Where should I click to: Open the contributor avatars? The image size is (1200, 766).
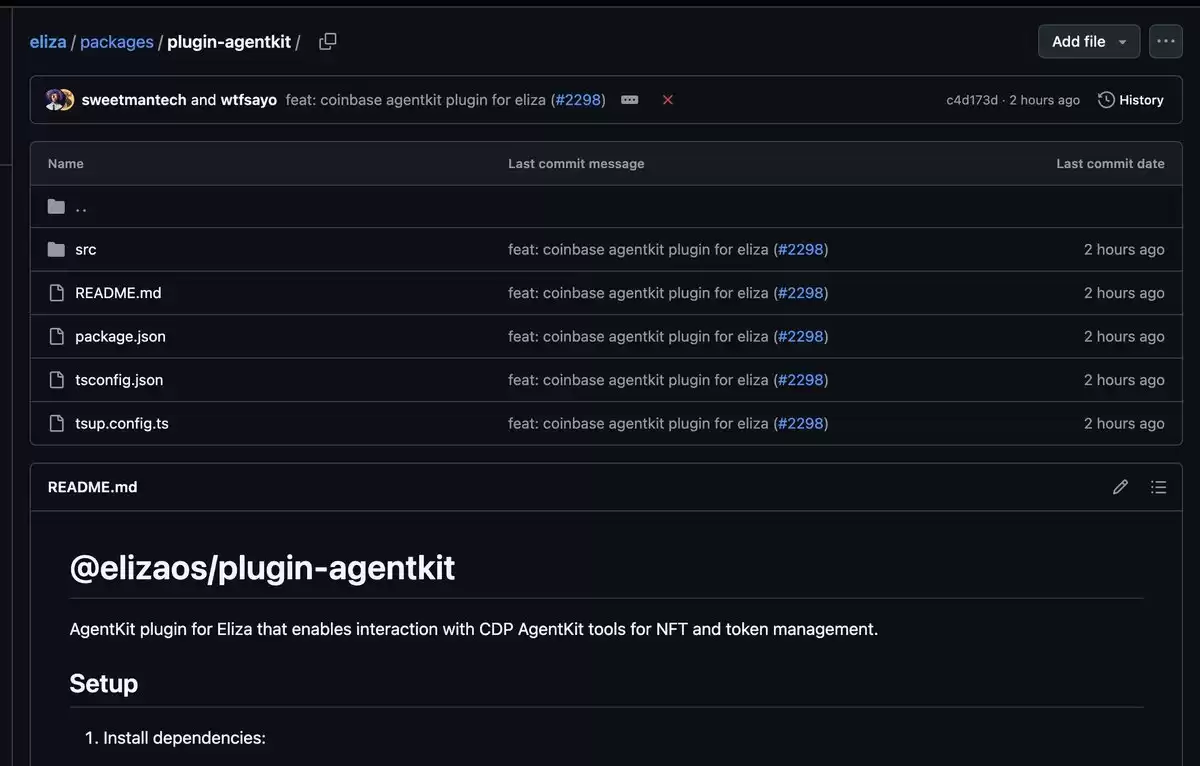60,100
